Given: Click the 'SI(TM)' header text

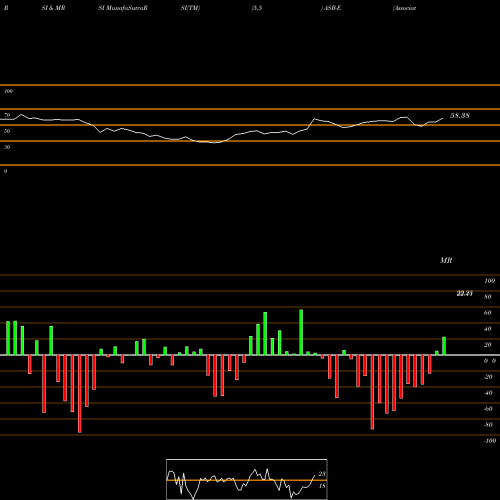Looking at the screenshot, I should (x=190, y=8).
